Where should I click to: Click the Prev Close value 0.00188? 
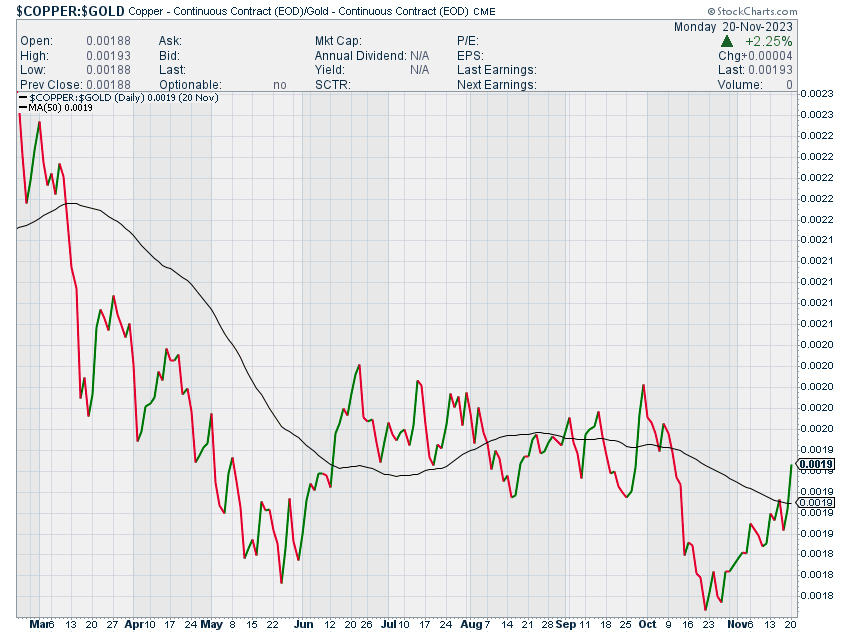pyautogui.click(x=108, y=85)
